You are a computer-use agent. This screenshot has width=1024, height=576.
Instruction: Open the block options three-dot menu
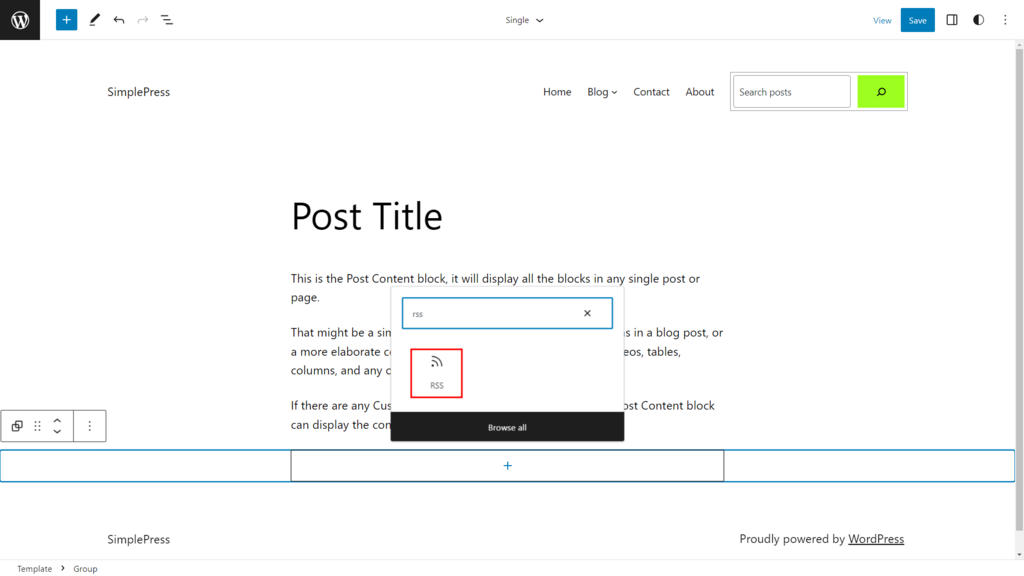(89, 425)
